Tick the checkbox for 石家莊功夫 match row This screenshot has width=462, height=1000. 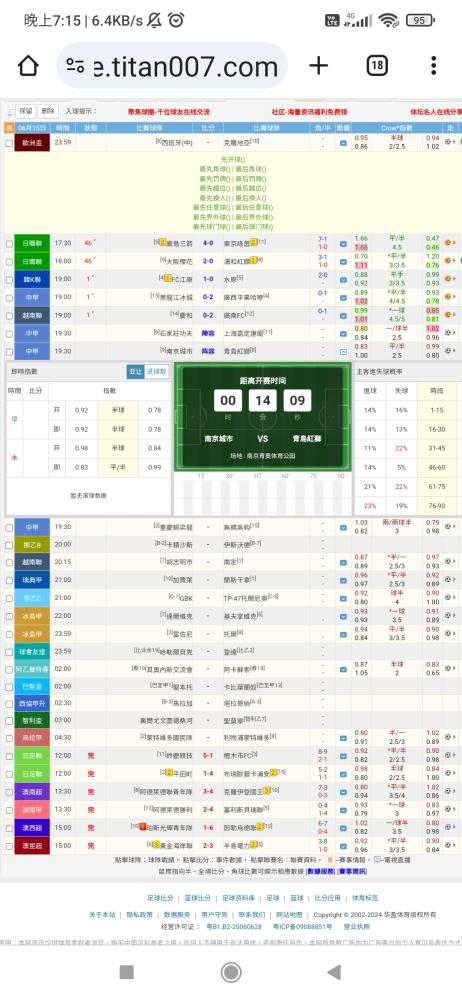click(9, 333)
